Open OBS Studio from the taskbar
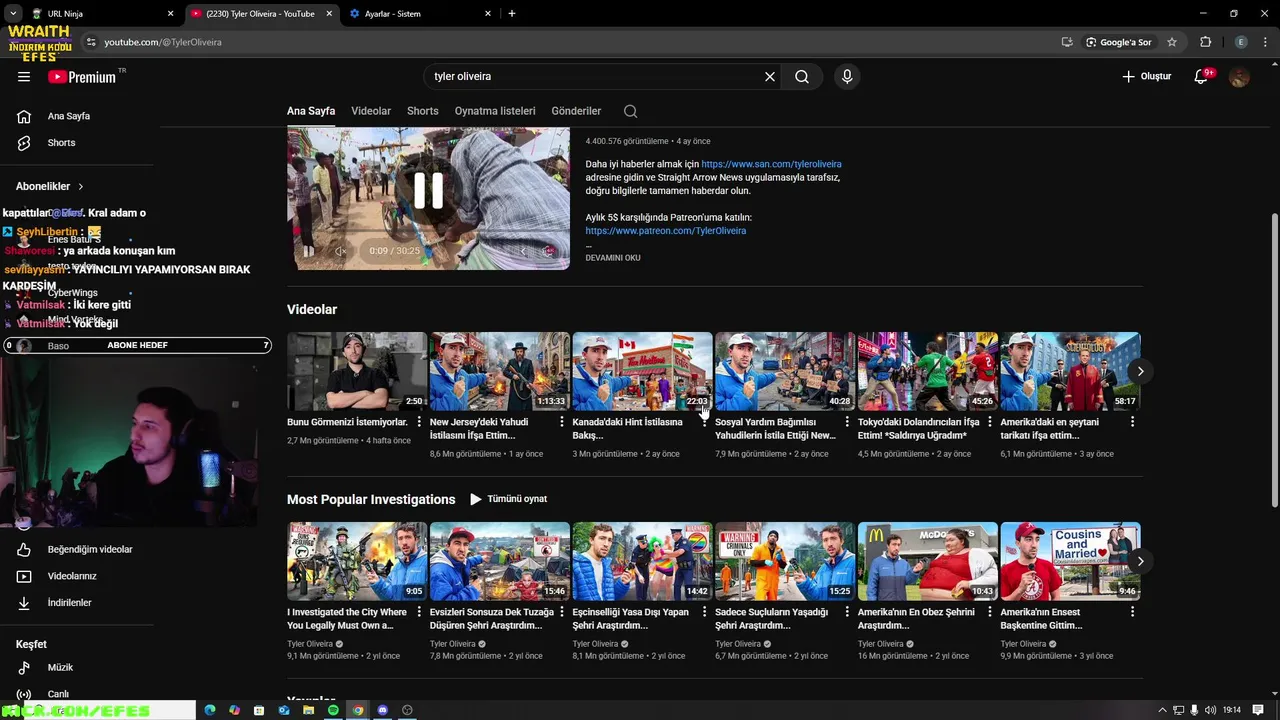This screenshot has width=1280, height=720. pyautogui.click(x=407, y=710)
